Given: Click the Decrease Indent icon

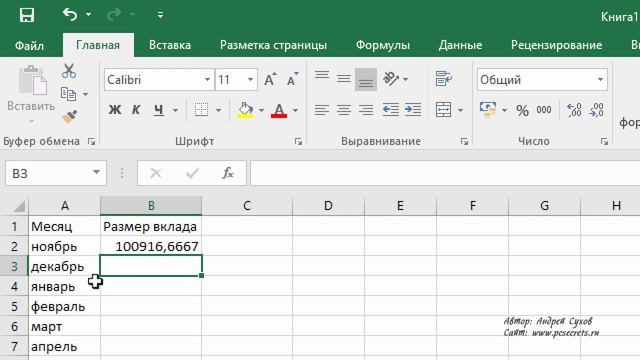Looking at the screenshot, I should (391, 110).
